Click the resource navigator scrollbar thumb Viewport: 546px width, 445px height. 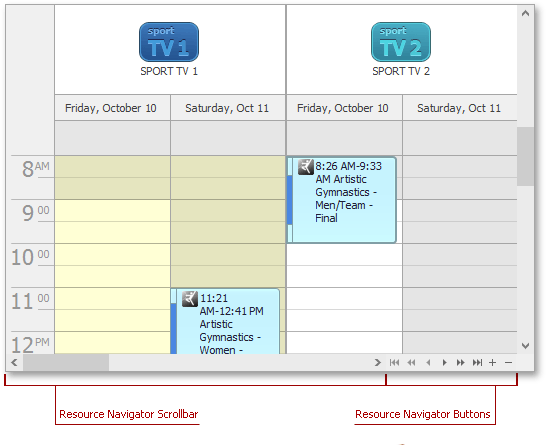coord(66,362)
